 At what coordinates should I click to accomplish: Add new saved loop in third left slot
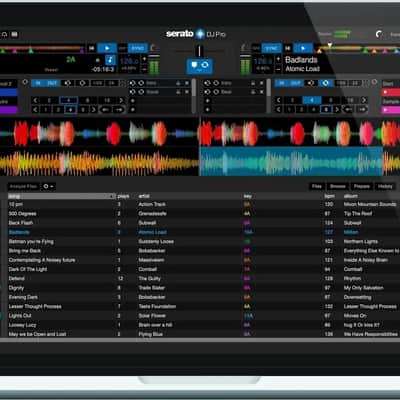132,100
